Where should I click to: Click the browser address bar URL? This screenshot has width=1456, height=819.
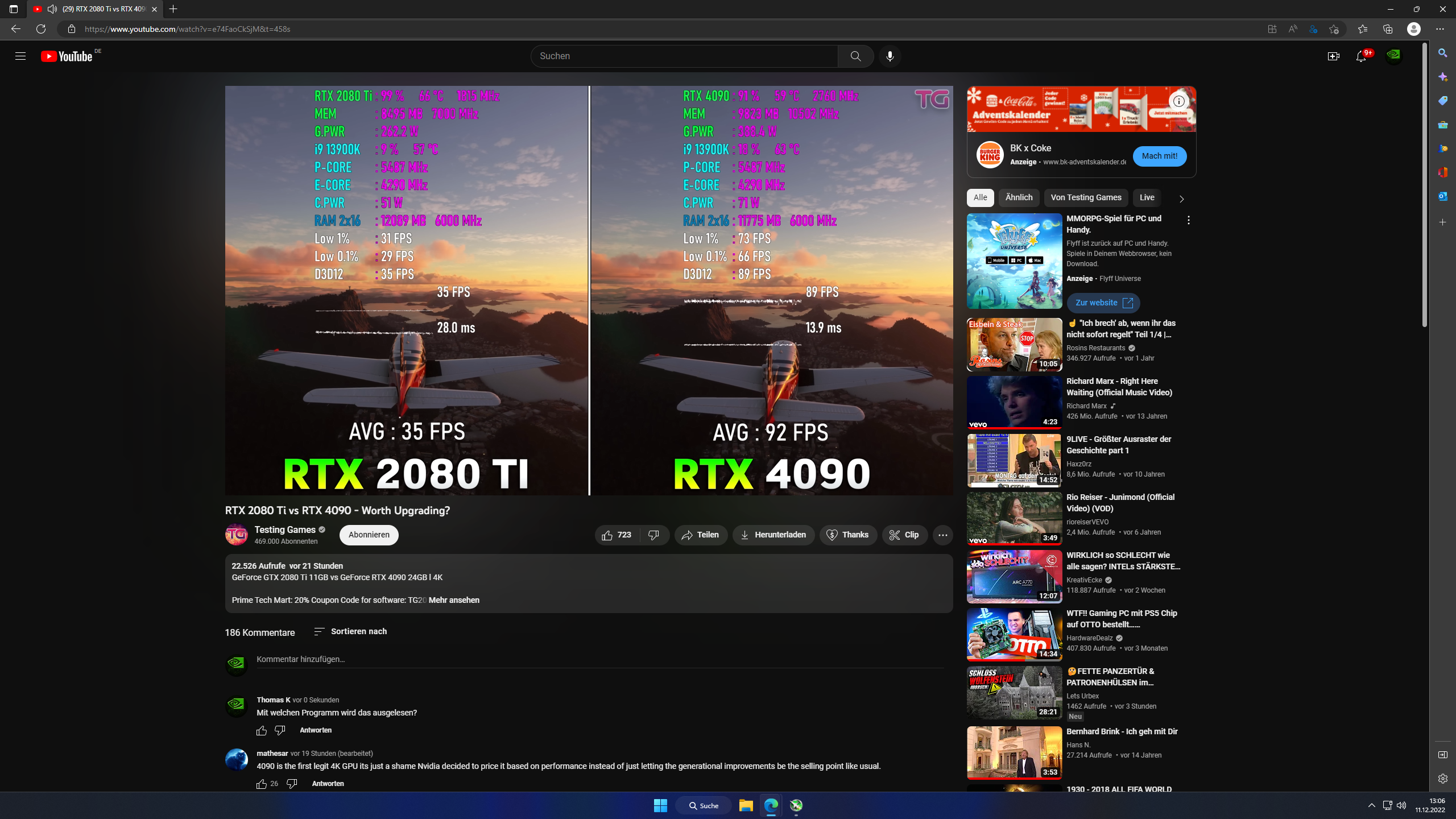pos(188,29)
